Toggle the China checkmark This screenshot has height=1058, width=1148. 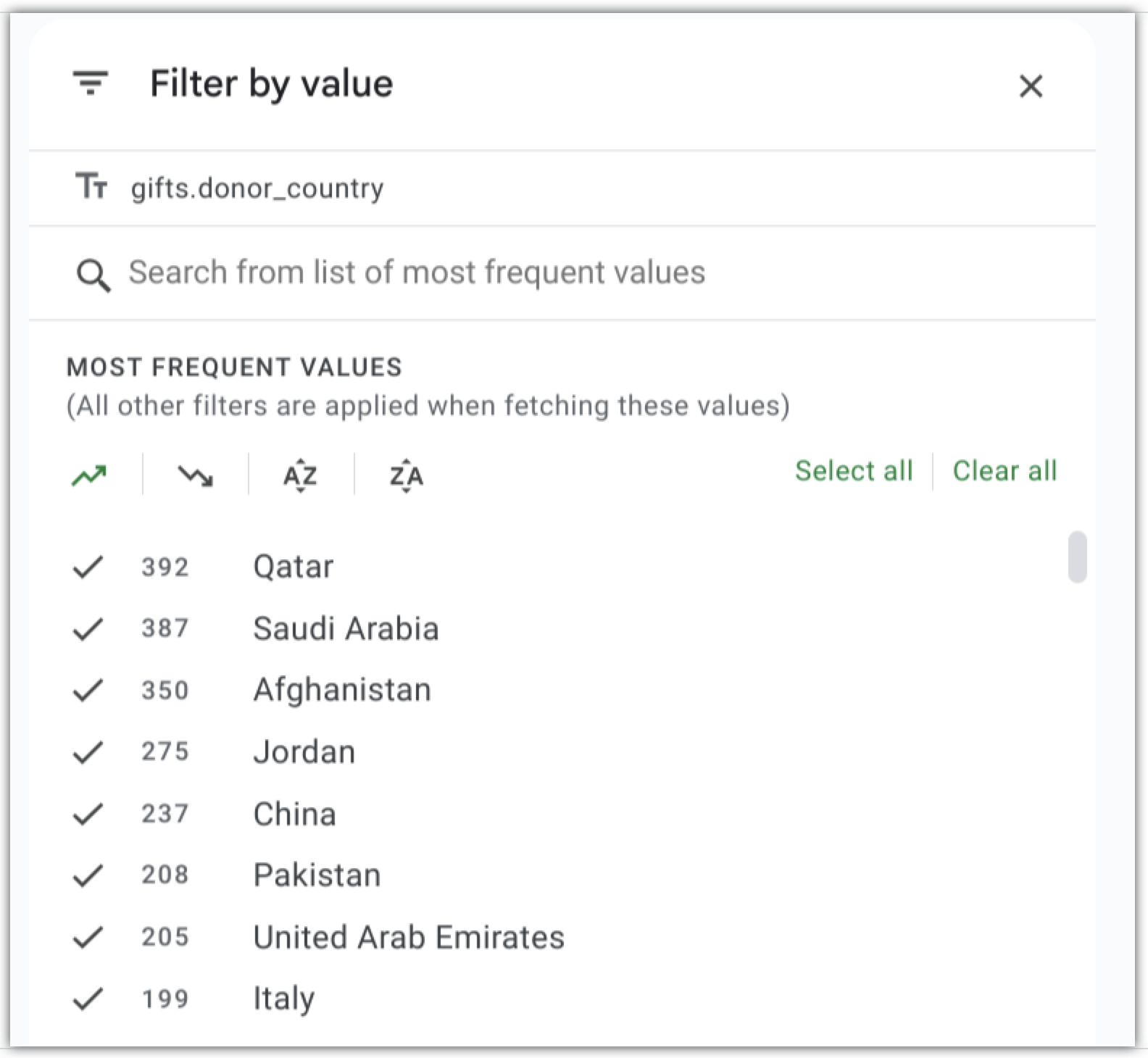[88, 814]
